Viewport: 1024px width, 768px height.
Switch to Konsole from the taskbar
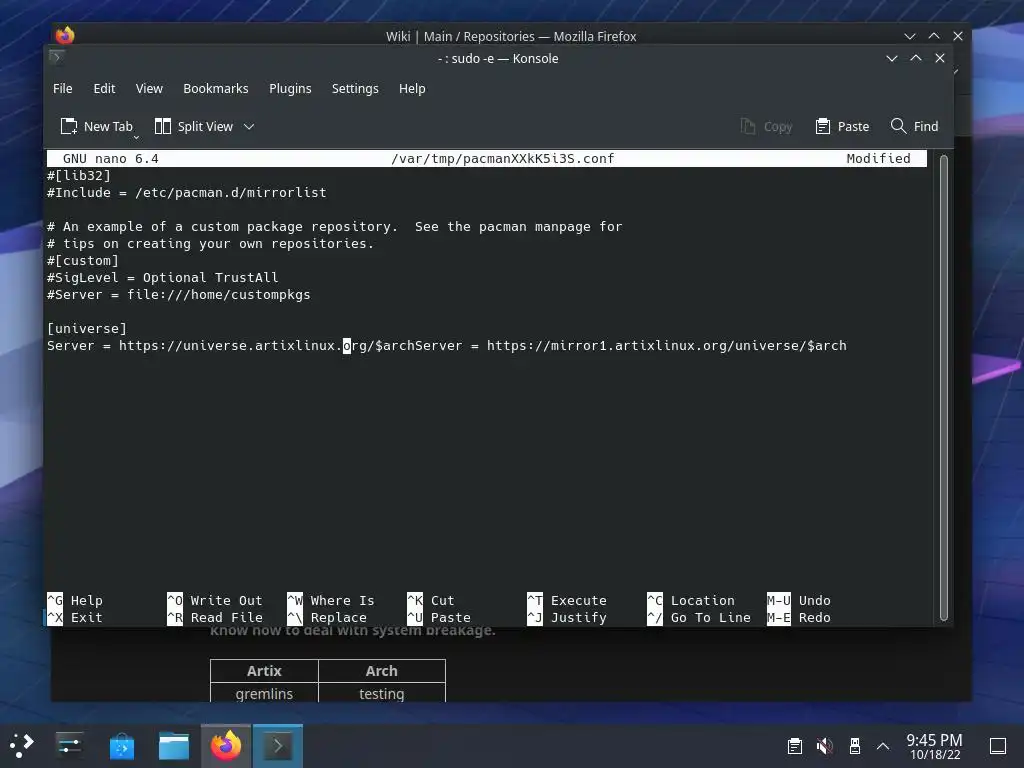coord(278,745)
